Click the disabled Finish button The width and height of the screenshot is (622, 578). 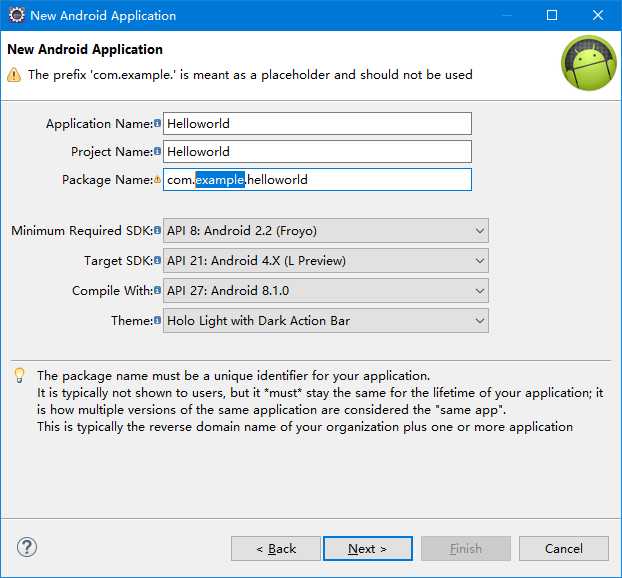(466, 549)
